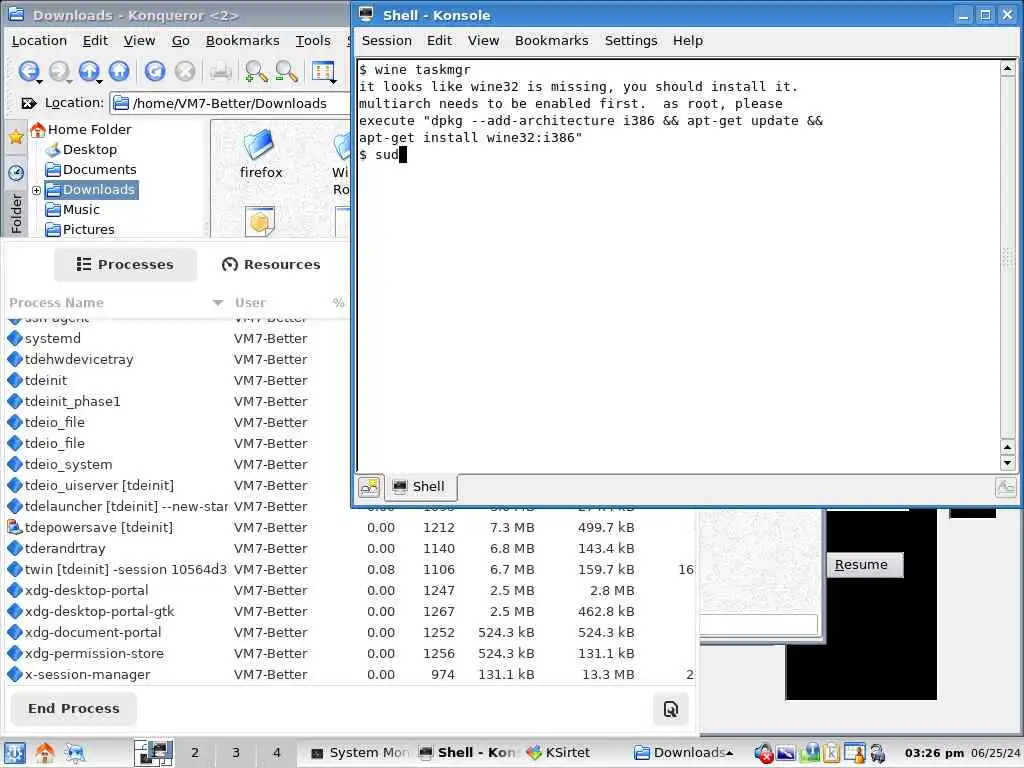
Task: Switch to virtual desktop 3
Action: [x=236, y=752]
